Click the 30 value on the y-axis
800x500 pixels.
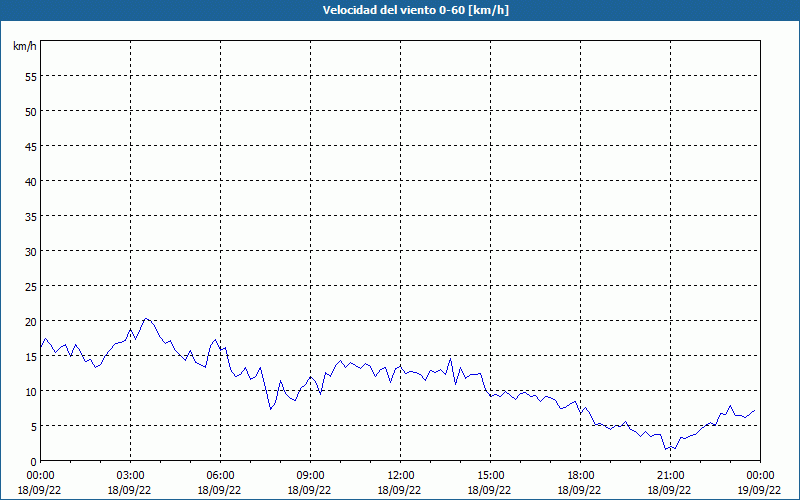click(x=30, y=252)
